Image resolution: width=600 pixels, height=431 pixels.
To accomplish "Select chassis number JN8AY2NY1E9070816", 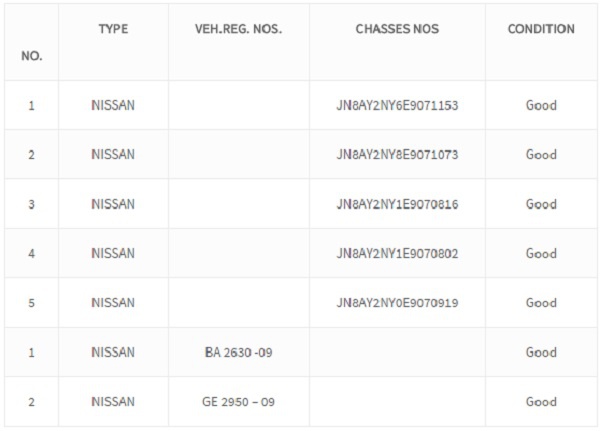I will click(397, 204).
